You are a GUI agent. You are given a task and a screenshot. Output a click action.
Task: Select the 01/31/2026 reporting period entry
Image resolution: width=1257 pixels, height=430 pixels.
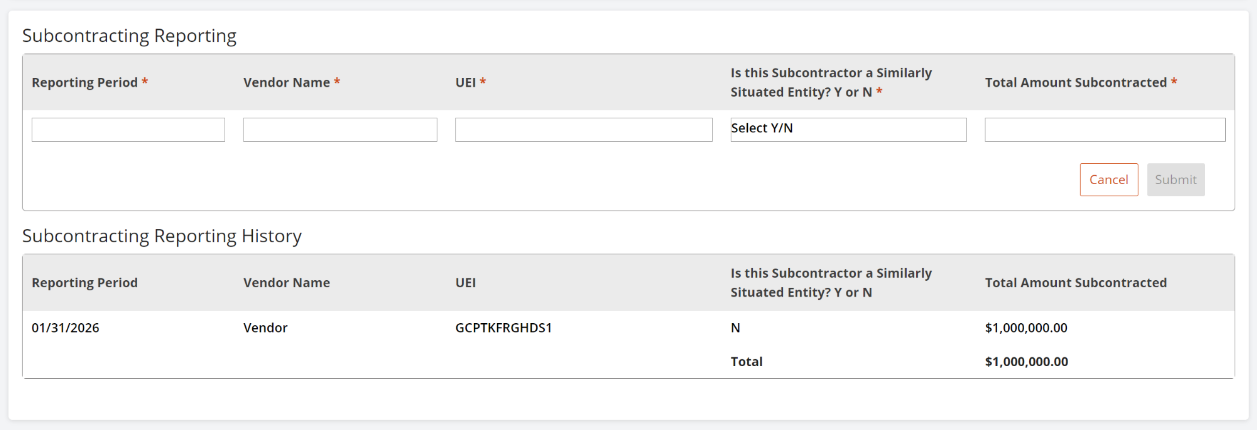tap(65, 327)
